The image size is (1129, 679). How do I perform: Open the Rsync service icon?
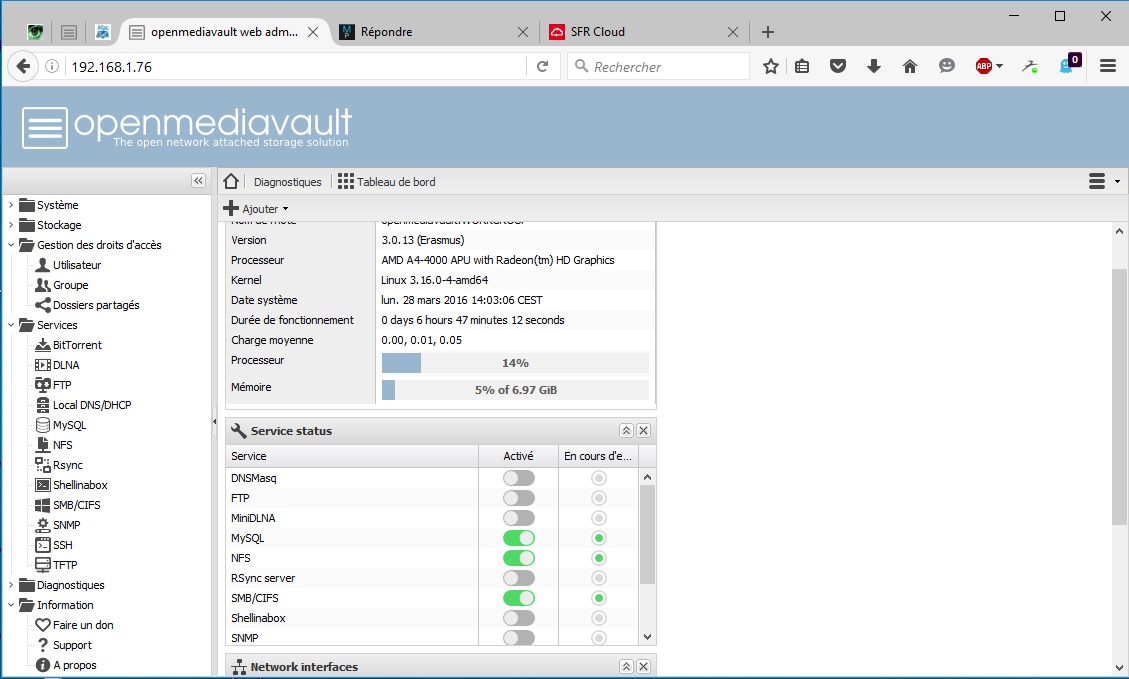pyautogui.click(x=42, y=465)
